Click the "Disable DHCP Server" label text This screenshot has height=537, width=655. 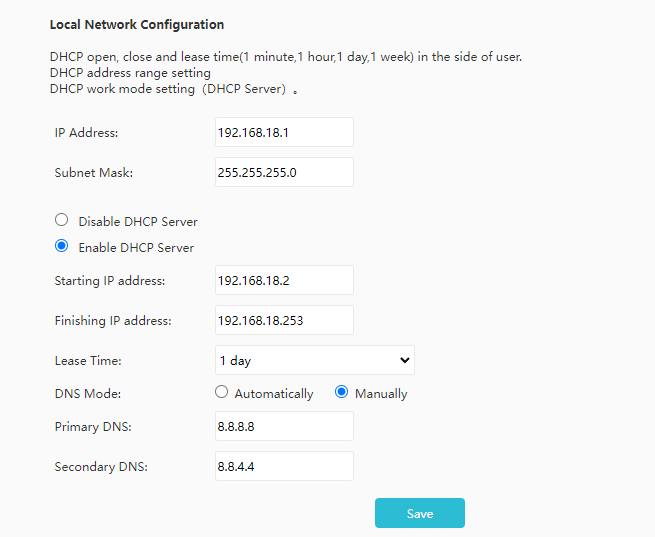[138, 222]
